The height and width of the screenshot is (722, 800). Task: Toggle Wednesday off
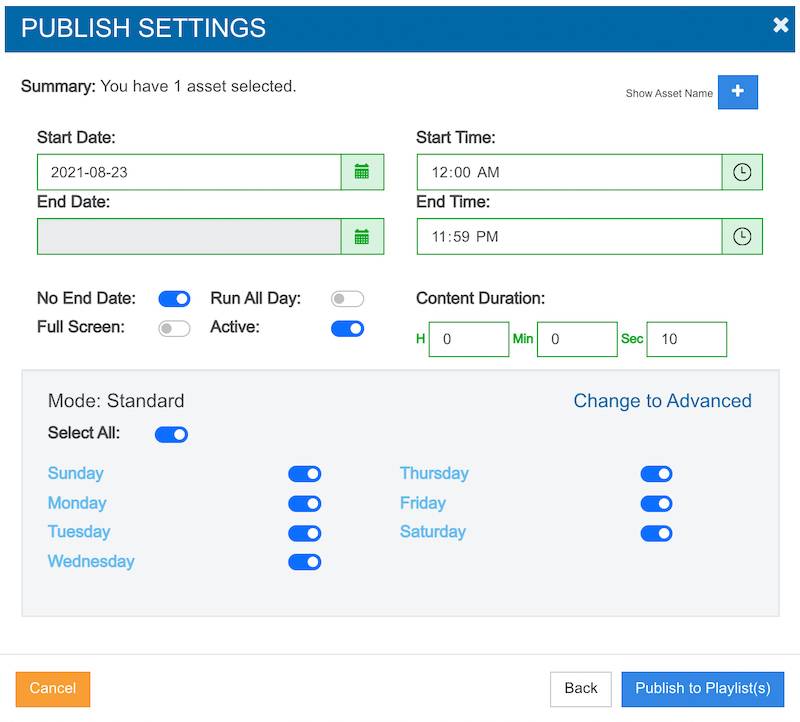[x=304, y=562]
